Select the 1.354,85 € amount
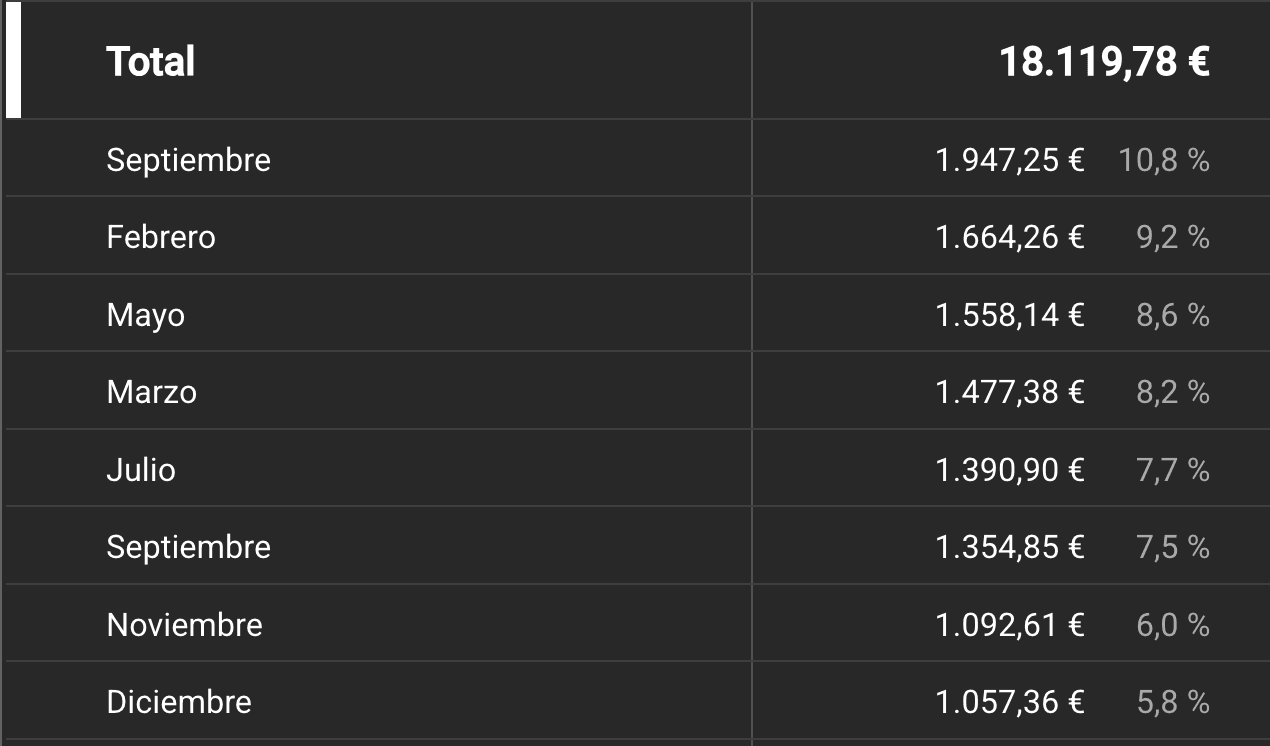 [1009, 547]
